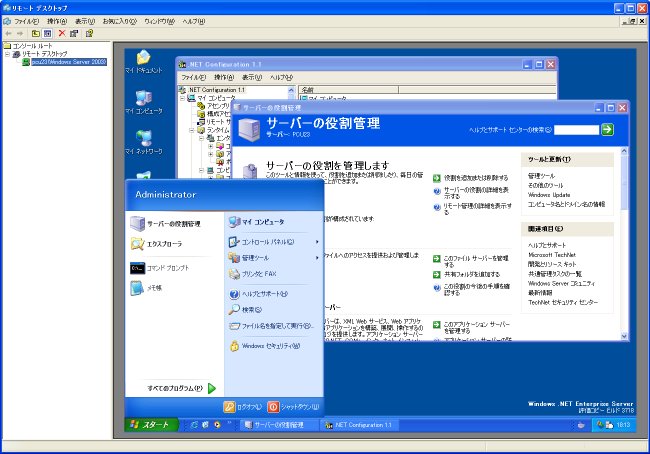The width and height of the screenshot is (650, 454).
Task: Click コンピュータ名とドメイン名の情報 link
Action: point(566,204)
